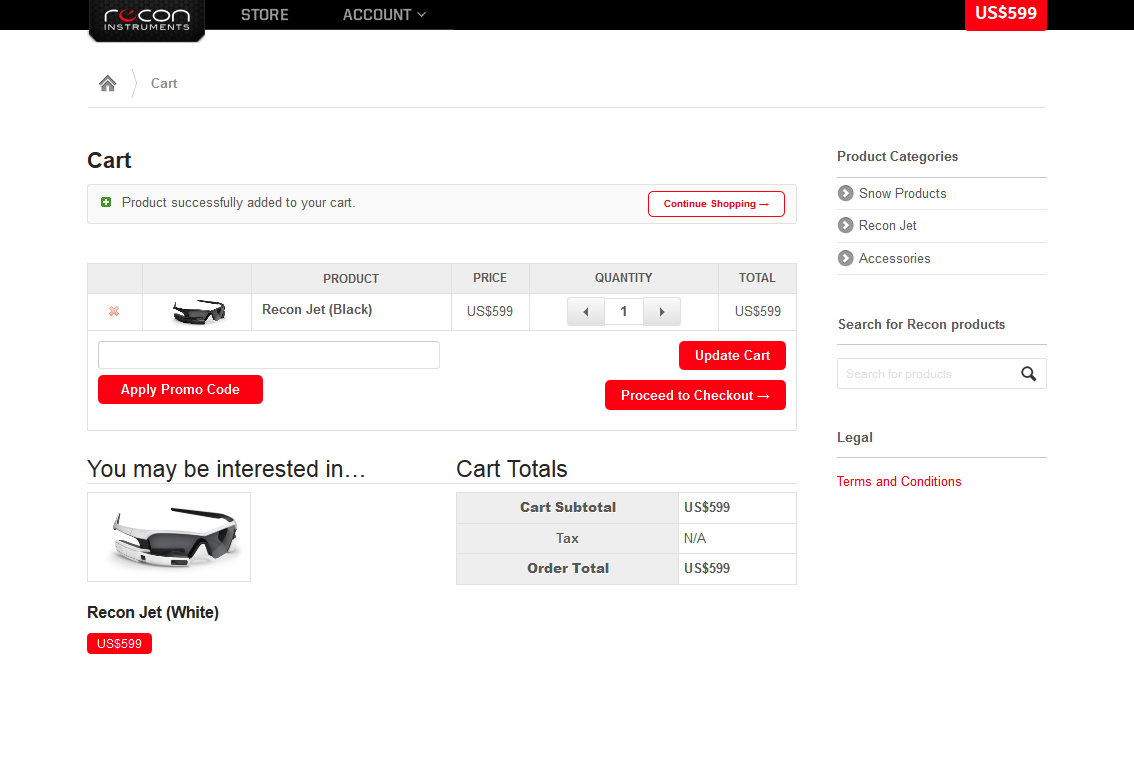Expand the Account dropdown menu
The height and width of the screenshot is (784, 1134).
[384, 15]
